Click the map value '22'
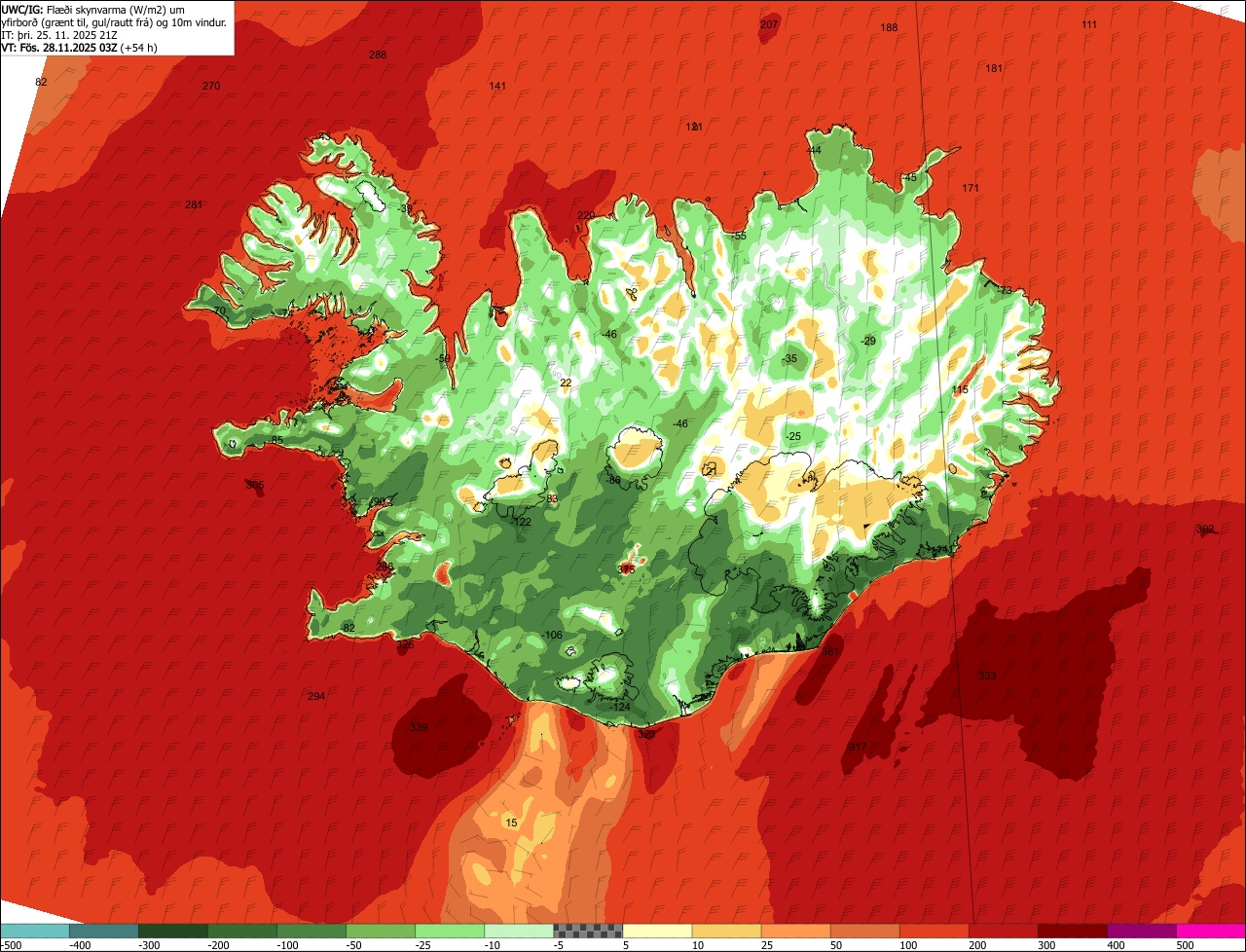The width and height of the screenshot is (1246, 952). click(566, 383)
